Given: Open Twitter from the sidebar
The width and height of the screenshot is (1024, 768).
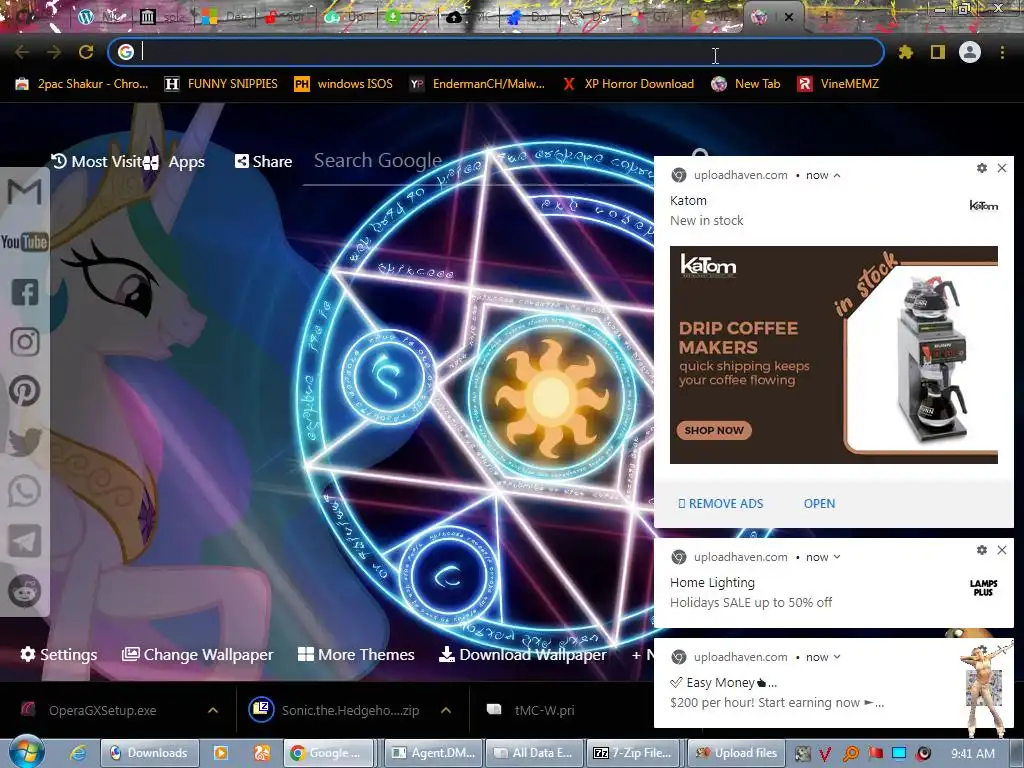Looking at the screenshot, I should 25,441.
